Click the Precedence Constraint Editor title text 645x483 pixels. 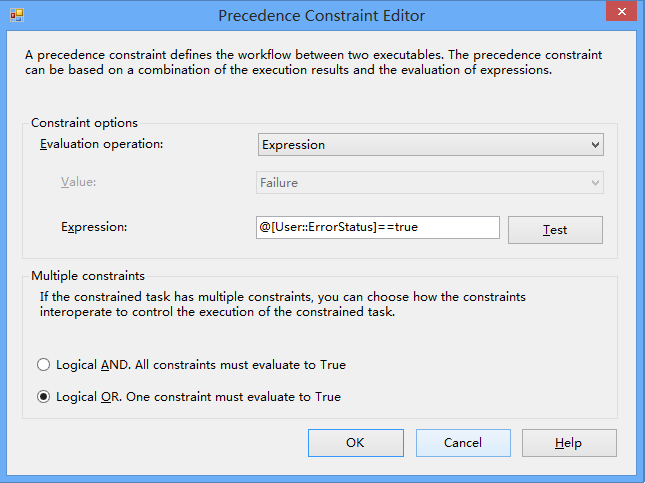pos(321,15)
